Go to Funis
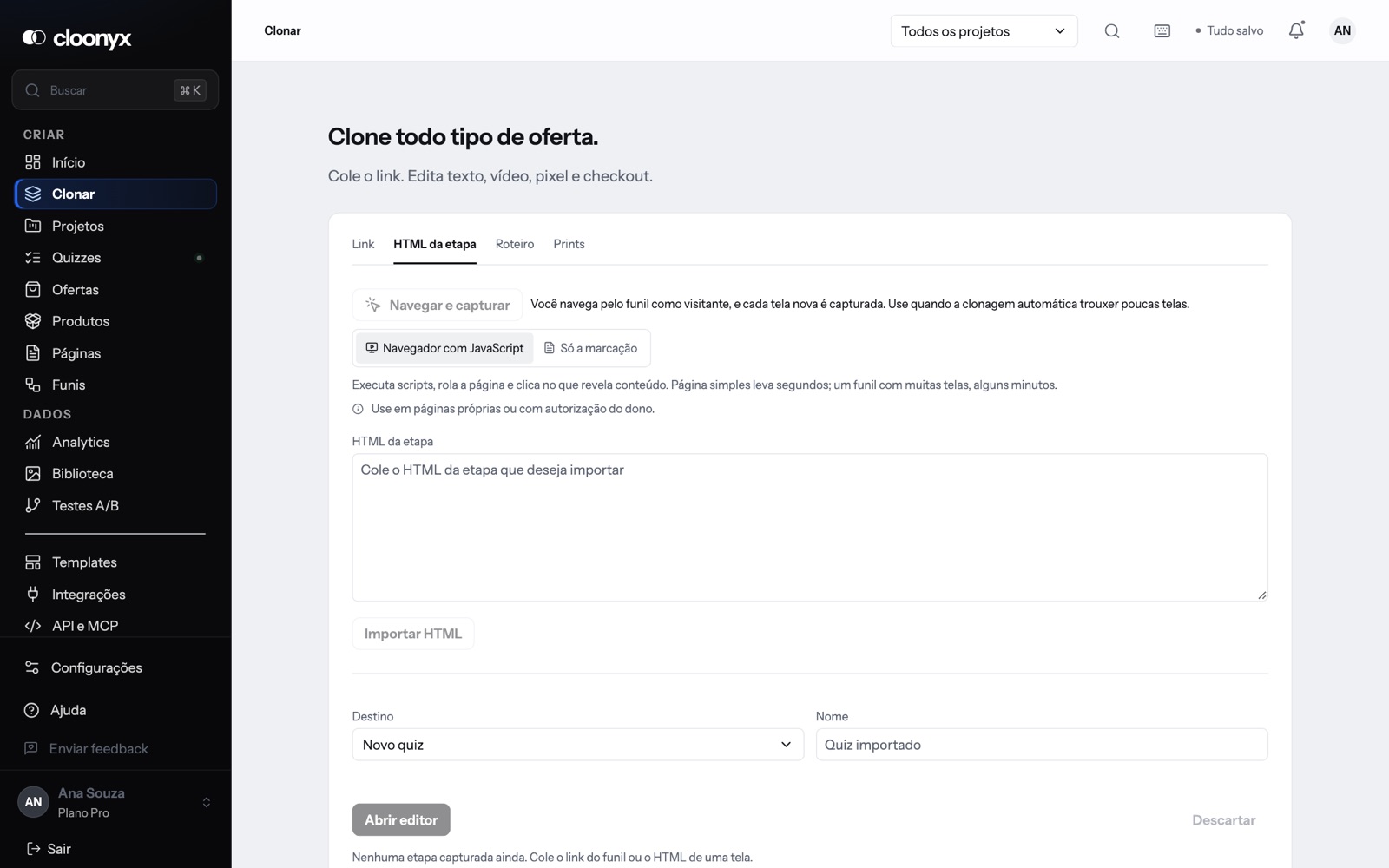Image resolution: width=1389 pixels, height=868 pixels. 115,385
